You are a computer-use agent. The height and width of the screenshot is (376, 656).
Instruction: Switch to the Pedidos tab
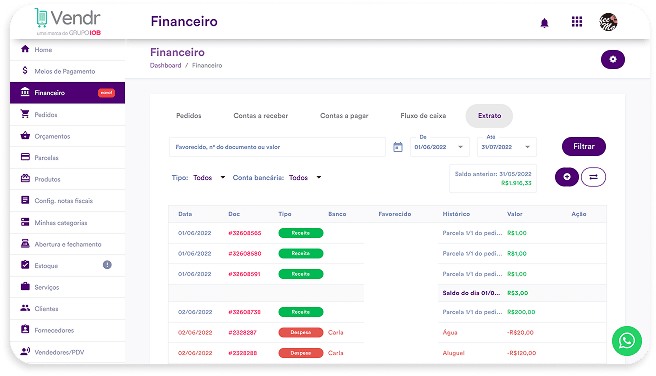tap(189, 116)
